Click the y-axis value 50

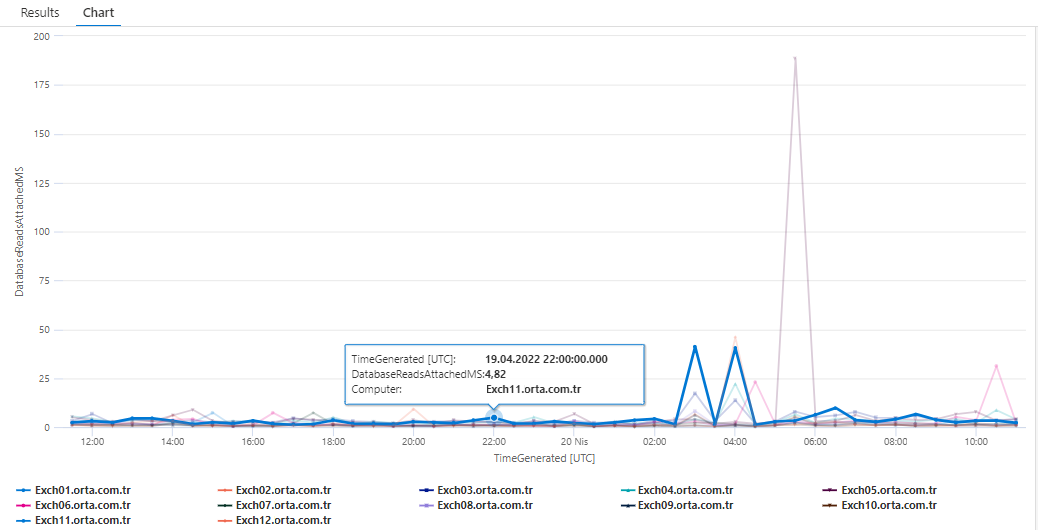[42, 330]
